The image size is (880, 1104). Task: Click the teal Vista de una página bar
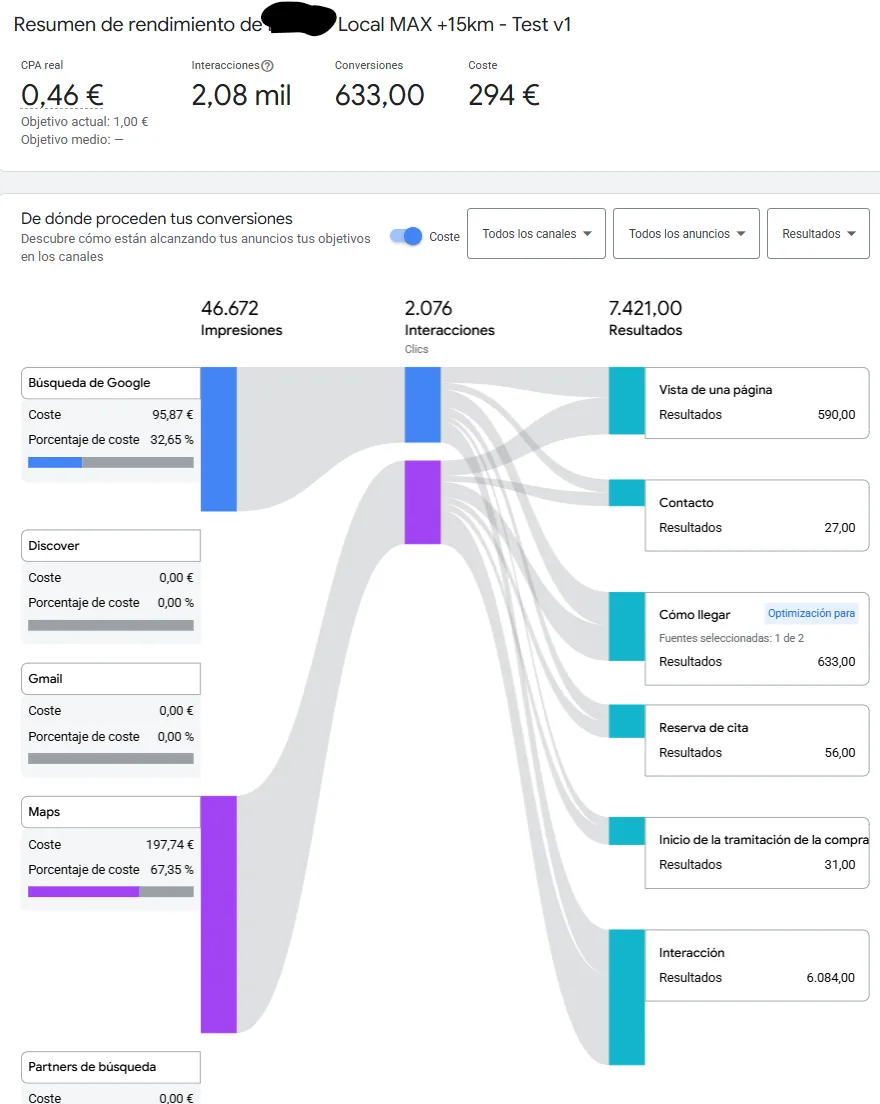click(627, 401)
